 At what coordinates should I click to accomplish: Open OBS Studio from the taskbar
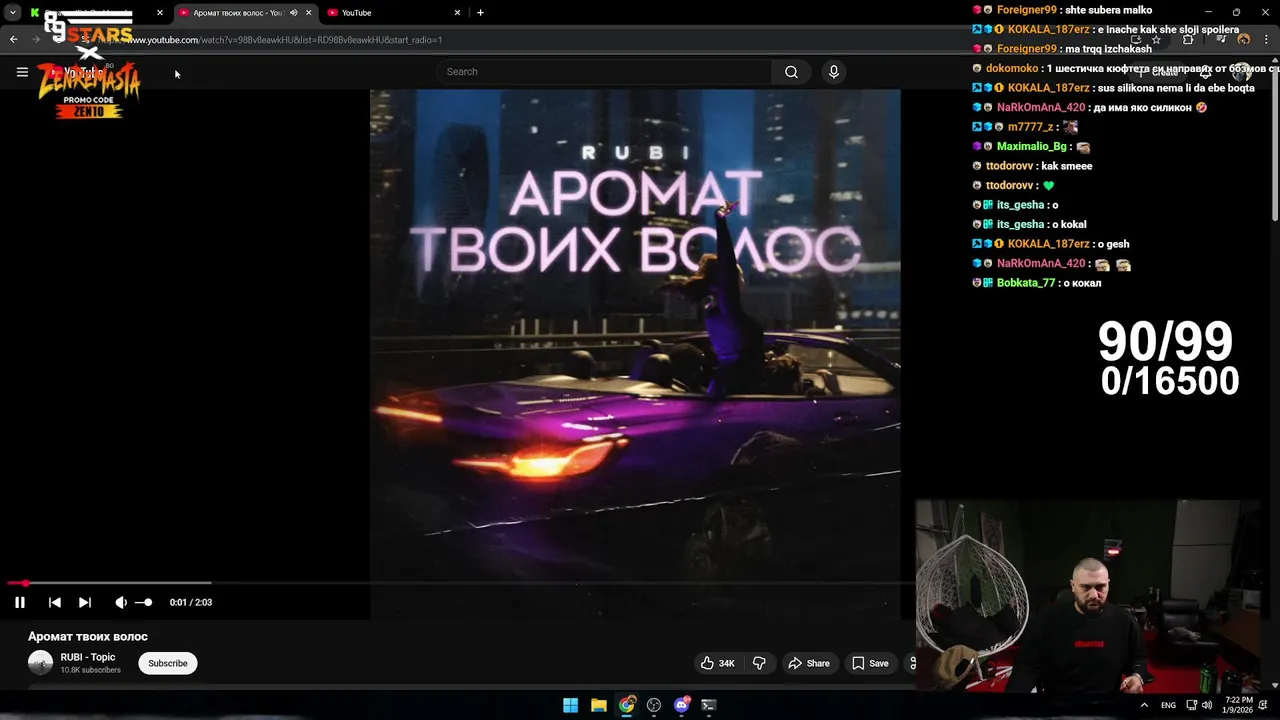tap(654, 705)
